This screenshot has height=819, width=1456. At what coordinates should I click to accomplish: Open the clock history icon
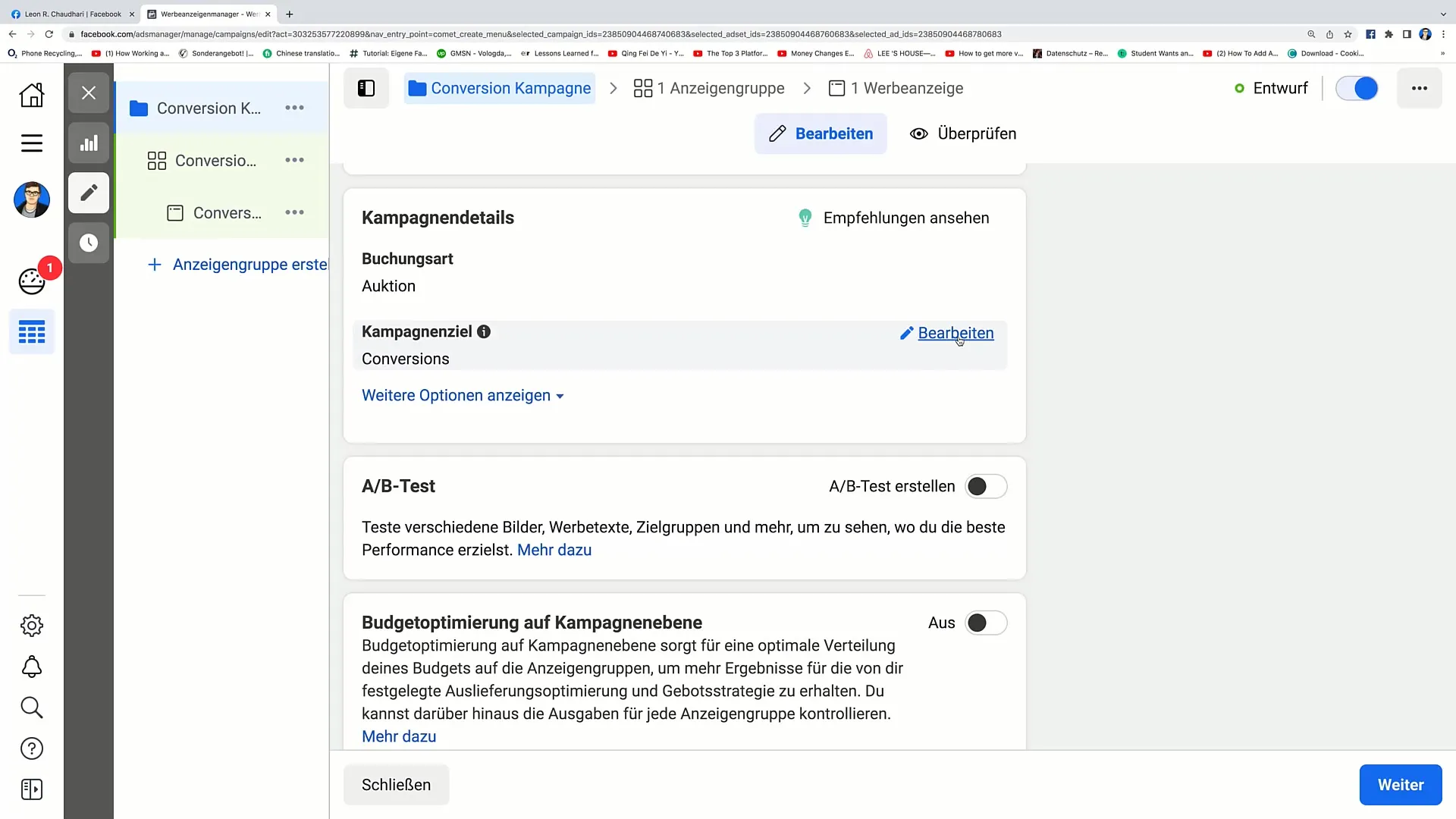coord(89,243)
